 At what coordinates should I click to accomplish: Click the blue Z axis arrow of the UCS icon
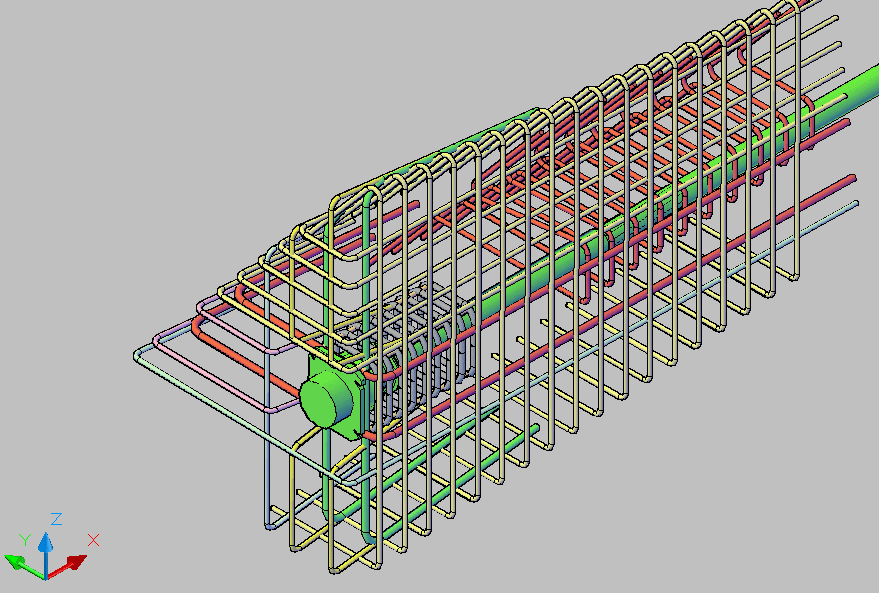point(46,545)
